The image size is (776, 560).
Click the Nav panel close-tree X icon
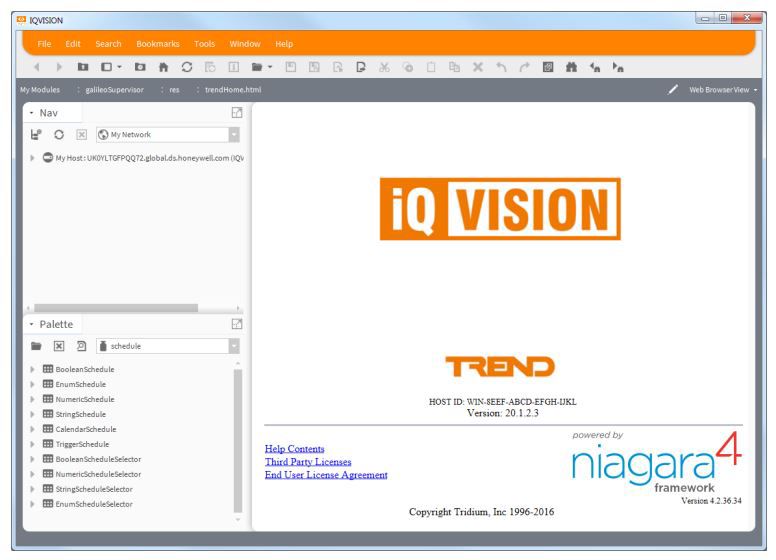pyautogui.click(x=82, y=135)
